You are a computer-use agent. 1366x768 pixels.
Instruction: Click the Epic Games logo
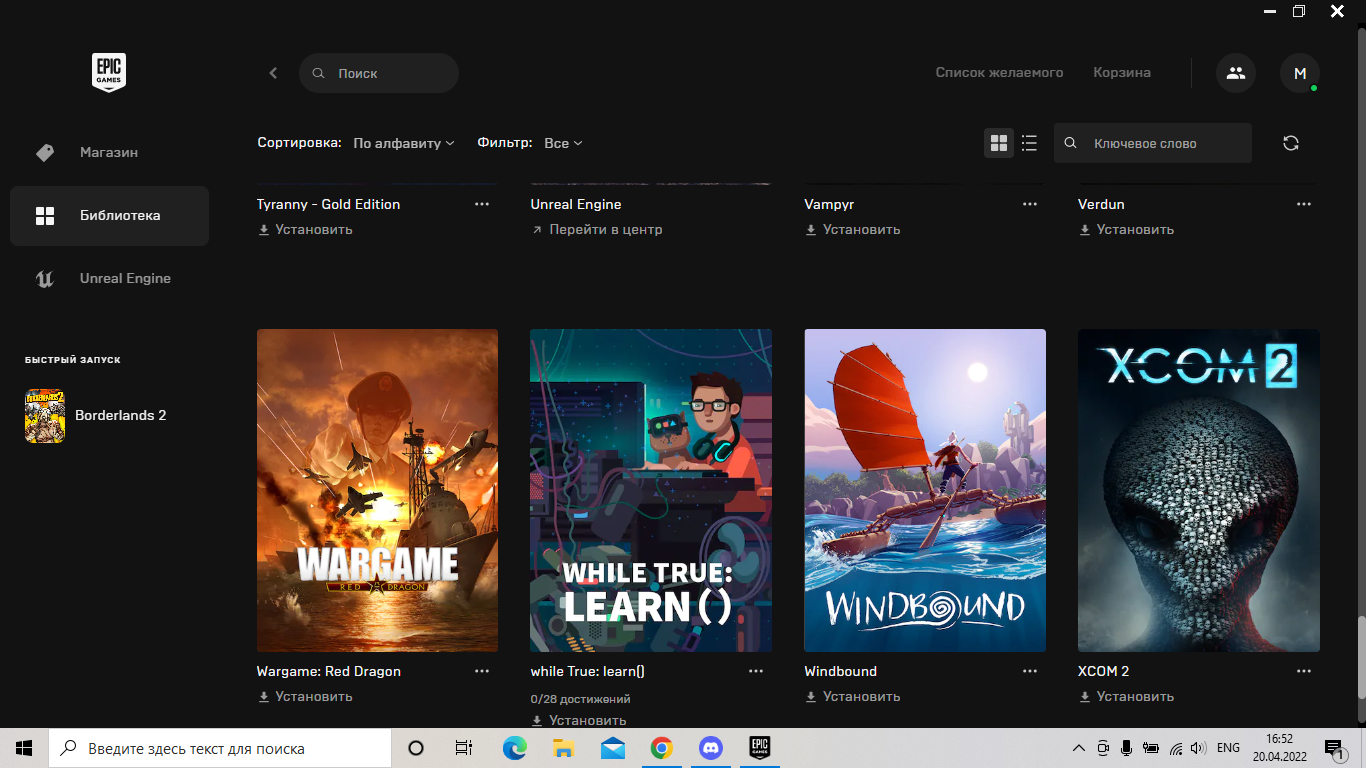(109, 73)
